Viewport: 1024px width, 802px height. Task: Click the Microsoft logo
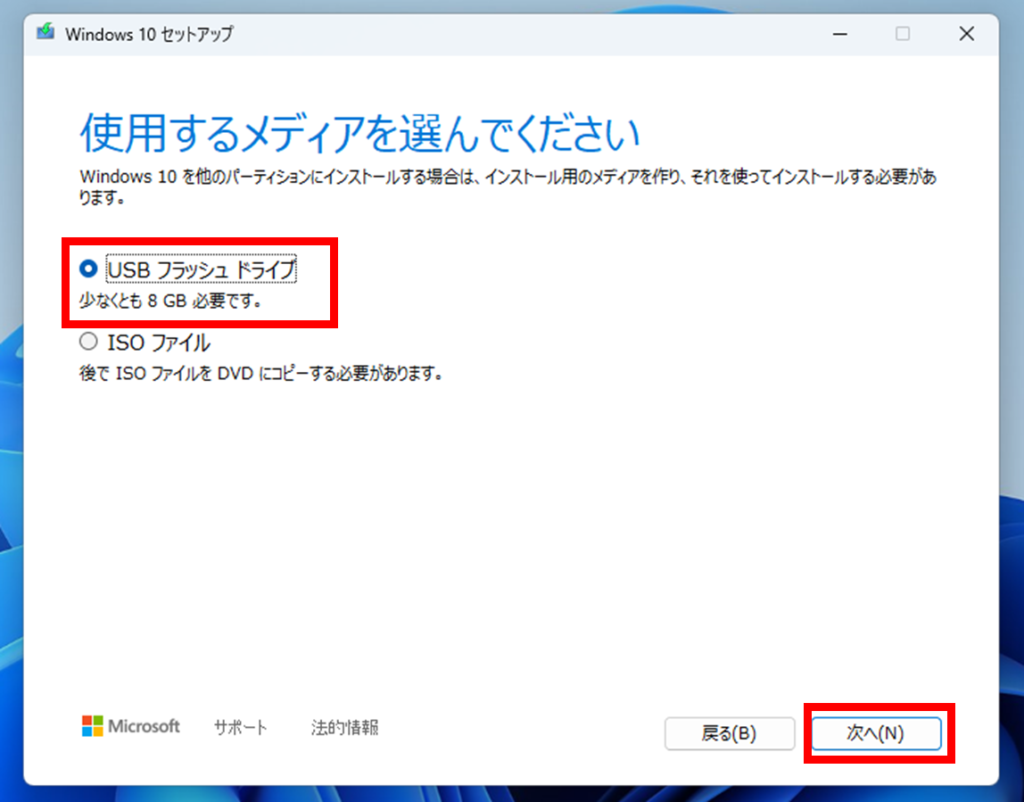click(x=131, y=726)
